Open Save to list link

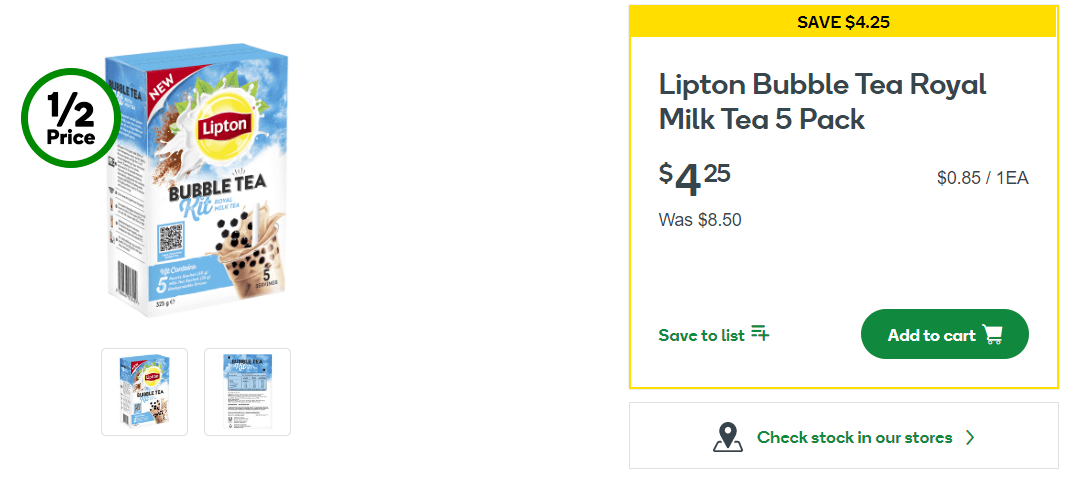[x=714, y=335]
